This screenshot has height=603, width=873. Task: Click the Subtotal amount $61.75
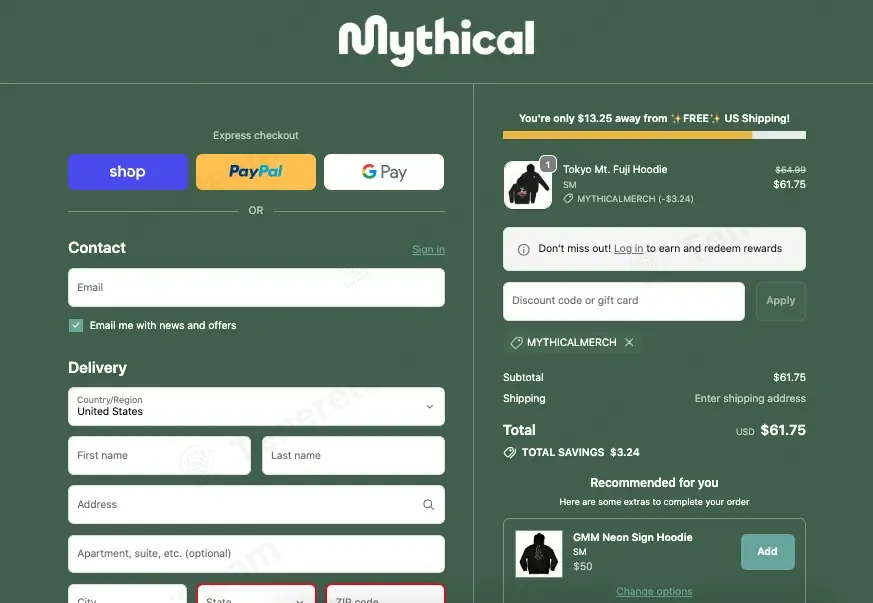point(789,378)
